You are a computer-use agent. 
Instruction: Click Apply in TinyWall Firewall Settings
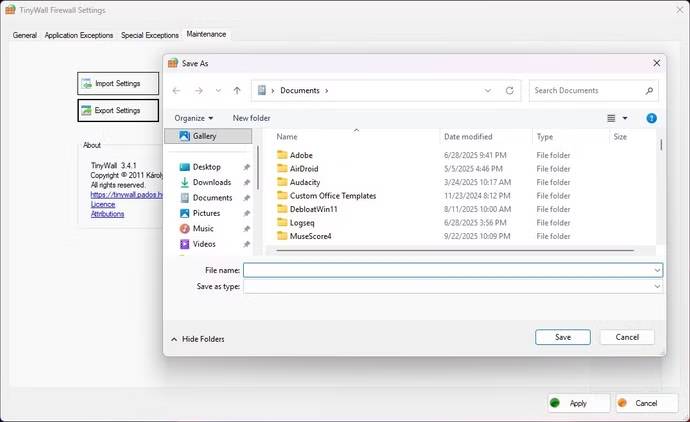[578, 403]
